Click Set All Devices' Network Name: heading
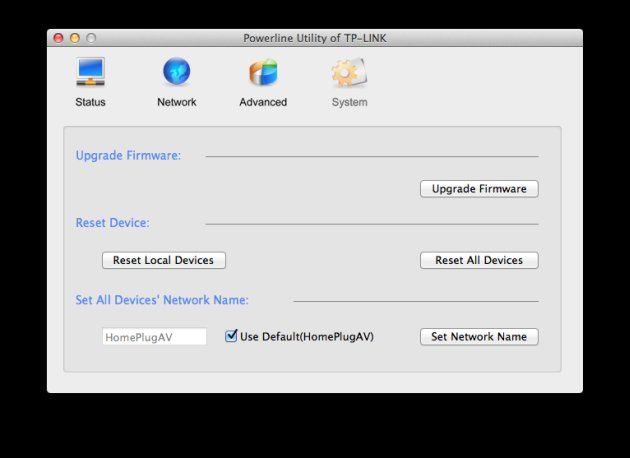Image resolution: width=630 pixels, height=458 pixels. click(x=162, y=300)
